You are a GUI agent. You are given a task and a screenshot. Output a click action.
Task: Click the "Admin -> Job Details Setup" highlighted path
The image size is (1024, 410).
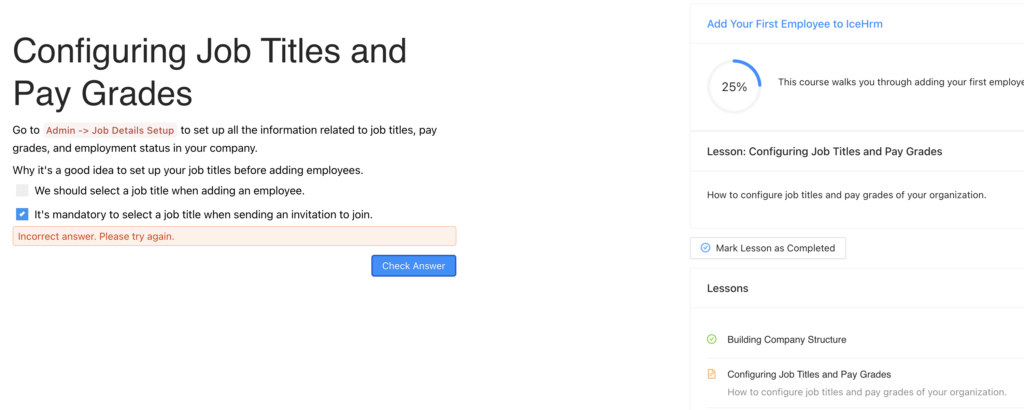tap(110, 130)
